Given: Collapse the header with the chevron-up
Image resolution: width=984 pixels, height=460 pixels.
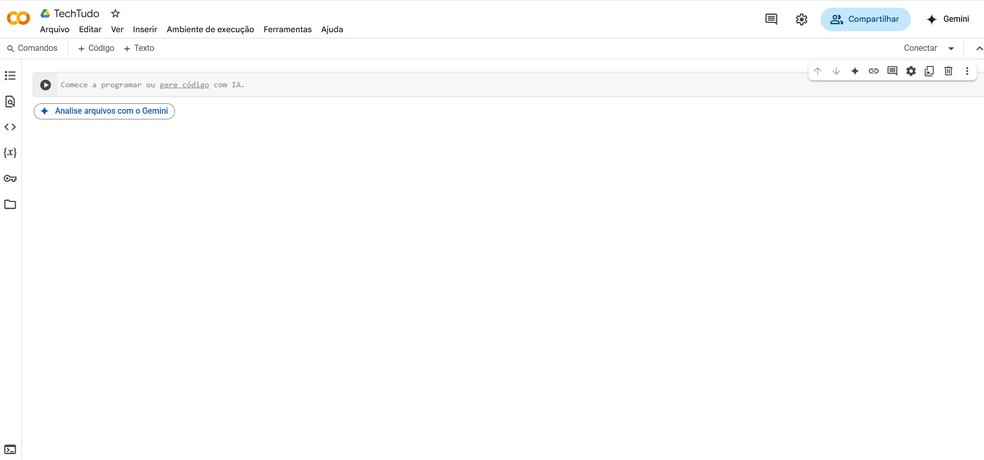Looking at the screenshot, I should [978, 48].
